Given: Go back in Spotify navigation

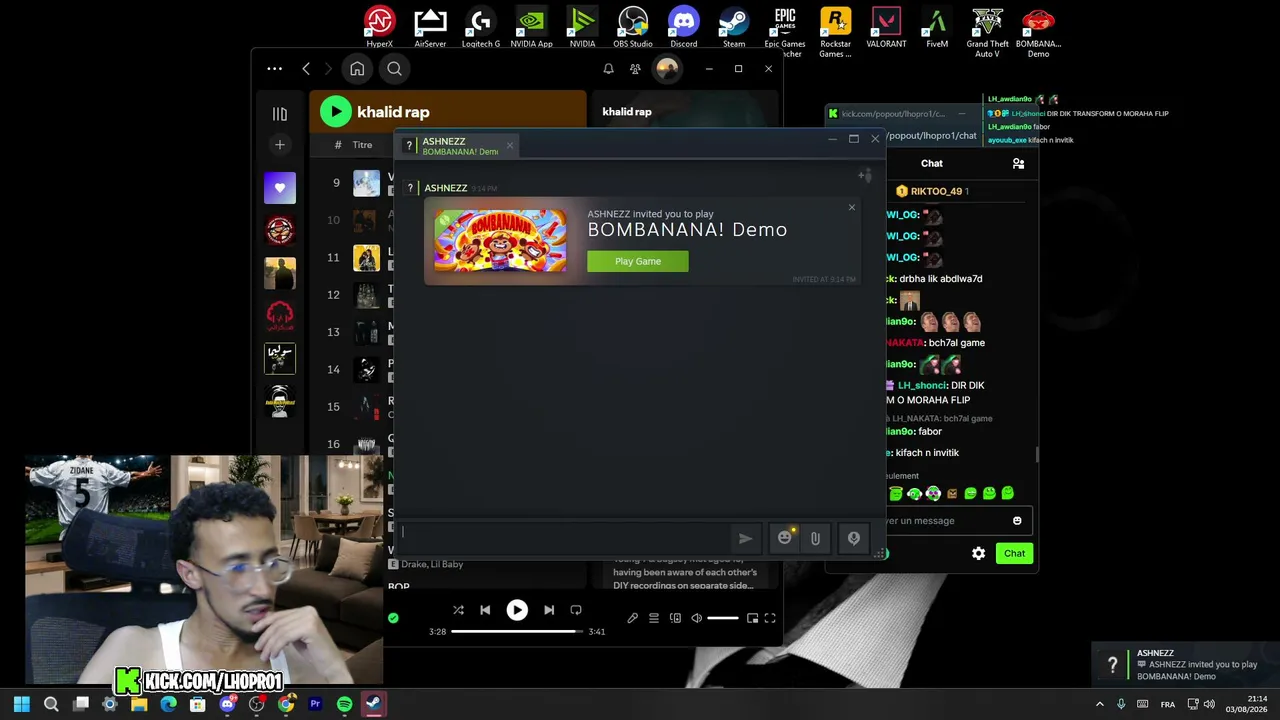Looking at the screenshot, I should coord(306,69).
